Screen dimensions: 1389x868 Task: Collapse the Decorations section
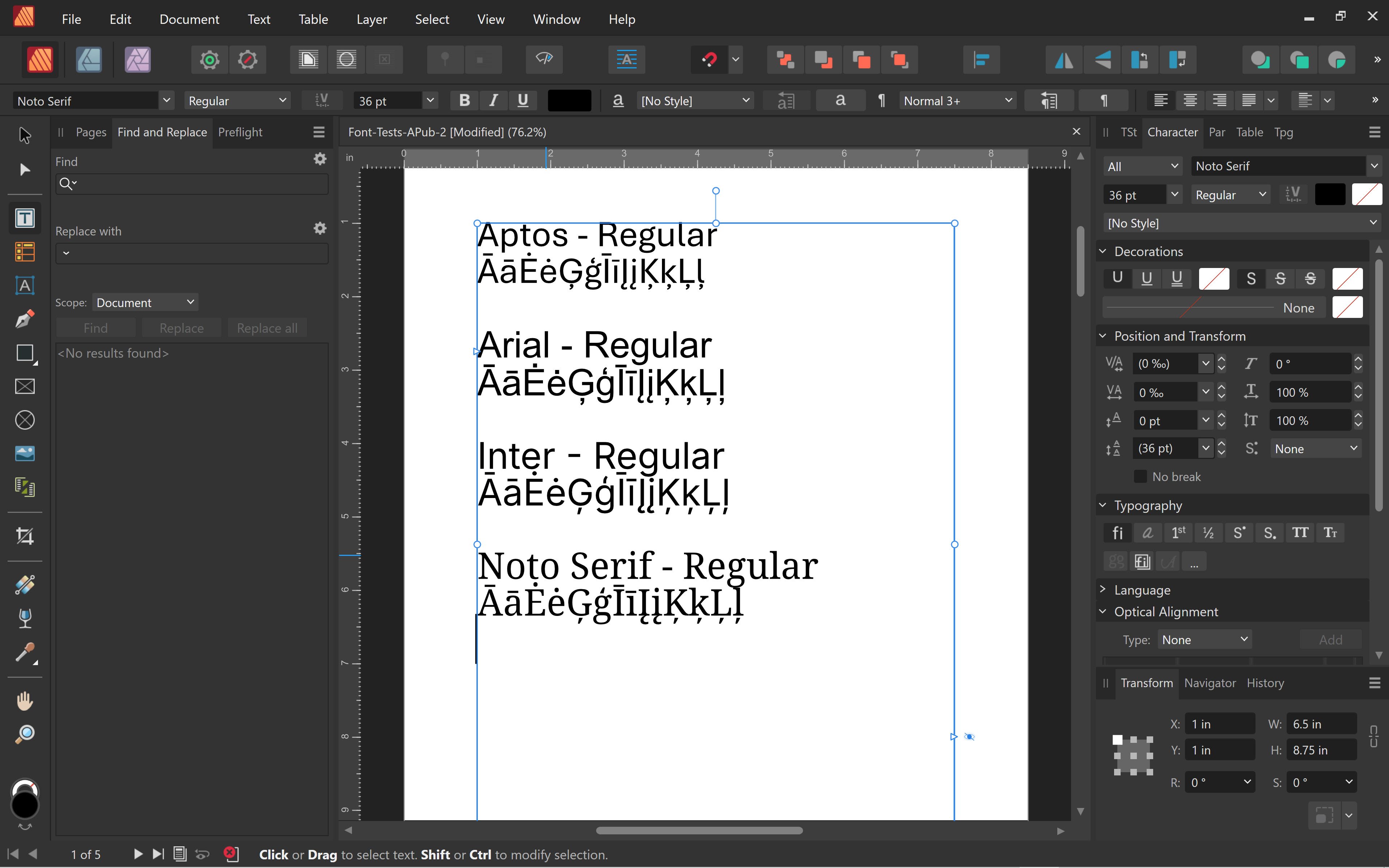tap(1103, 251)
